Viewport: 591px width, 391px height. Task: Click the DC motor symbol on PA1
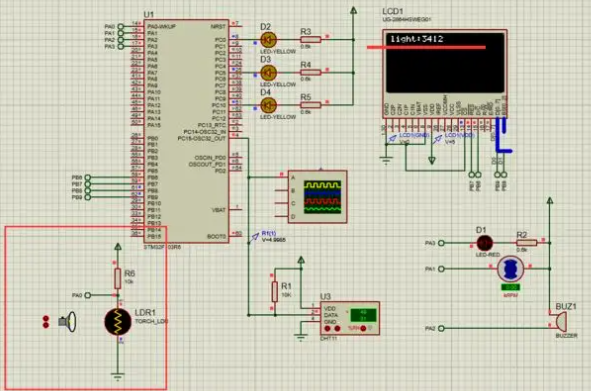click(x=510, y=269)
